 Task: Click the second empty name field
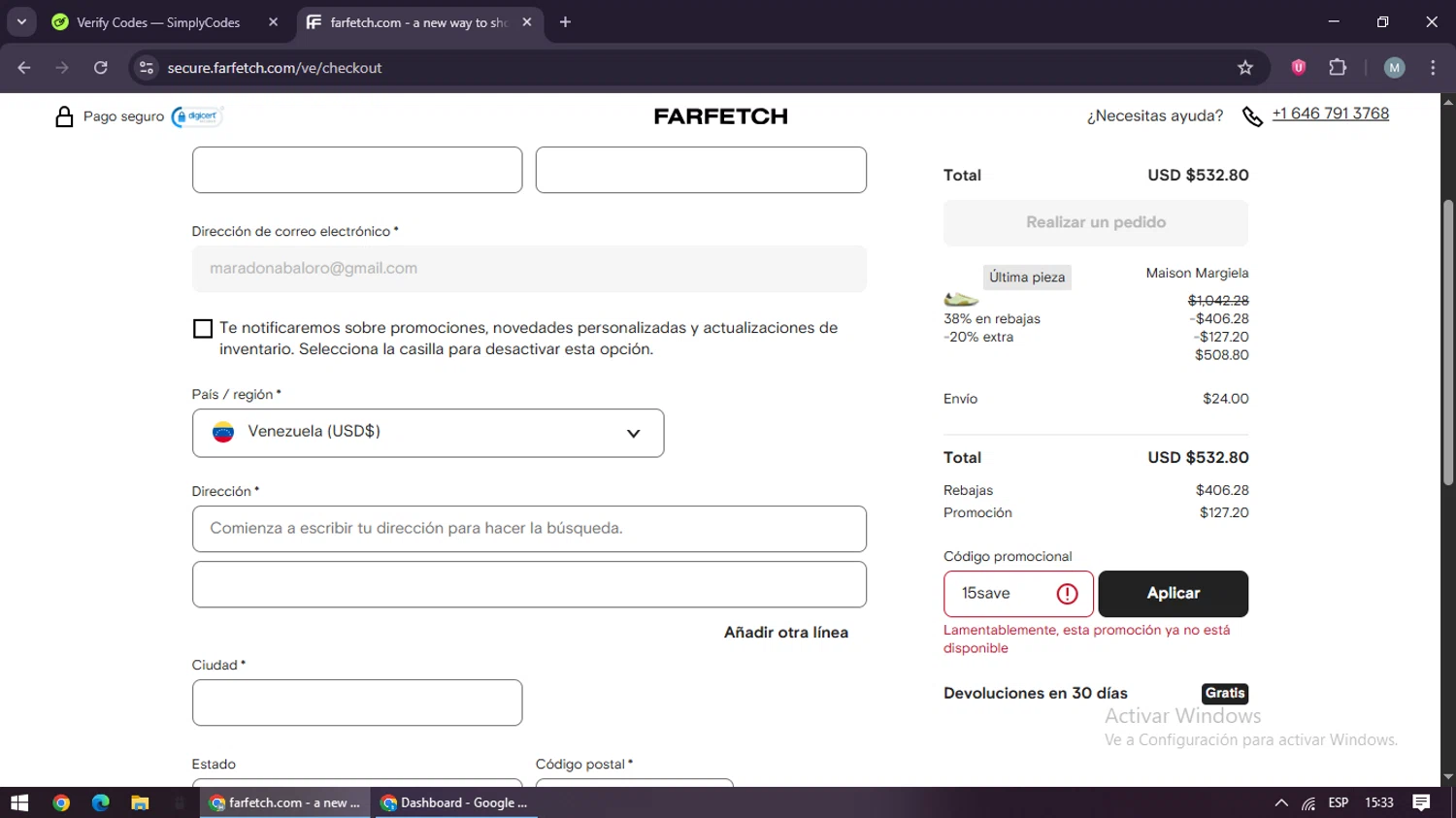(701, 170)
